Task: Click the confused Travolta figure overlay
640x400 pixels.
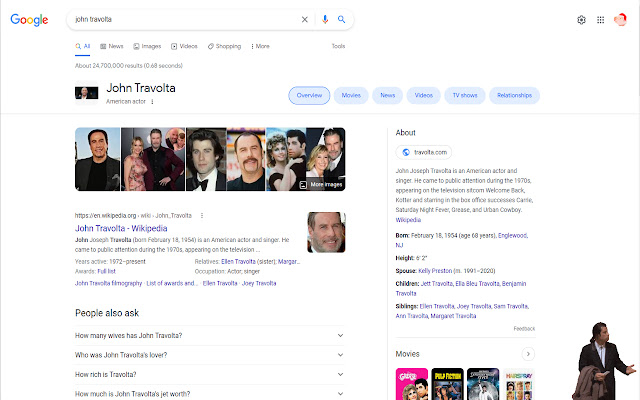Action: point(604,361)
